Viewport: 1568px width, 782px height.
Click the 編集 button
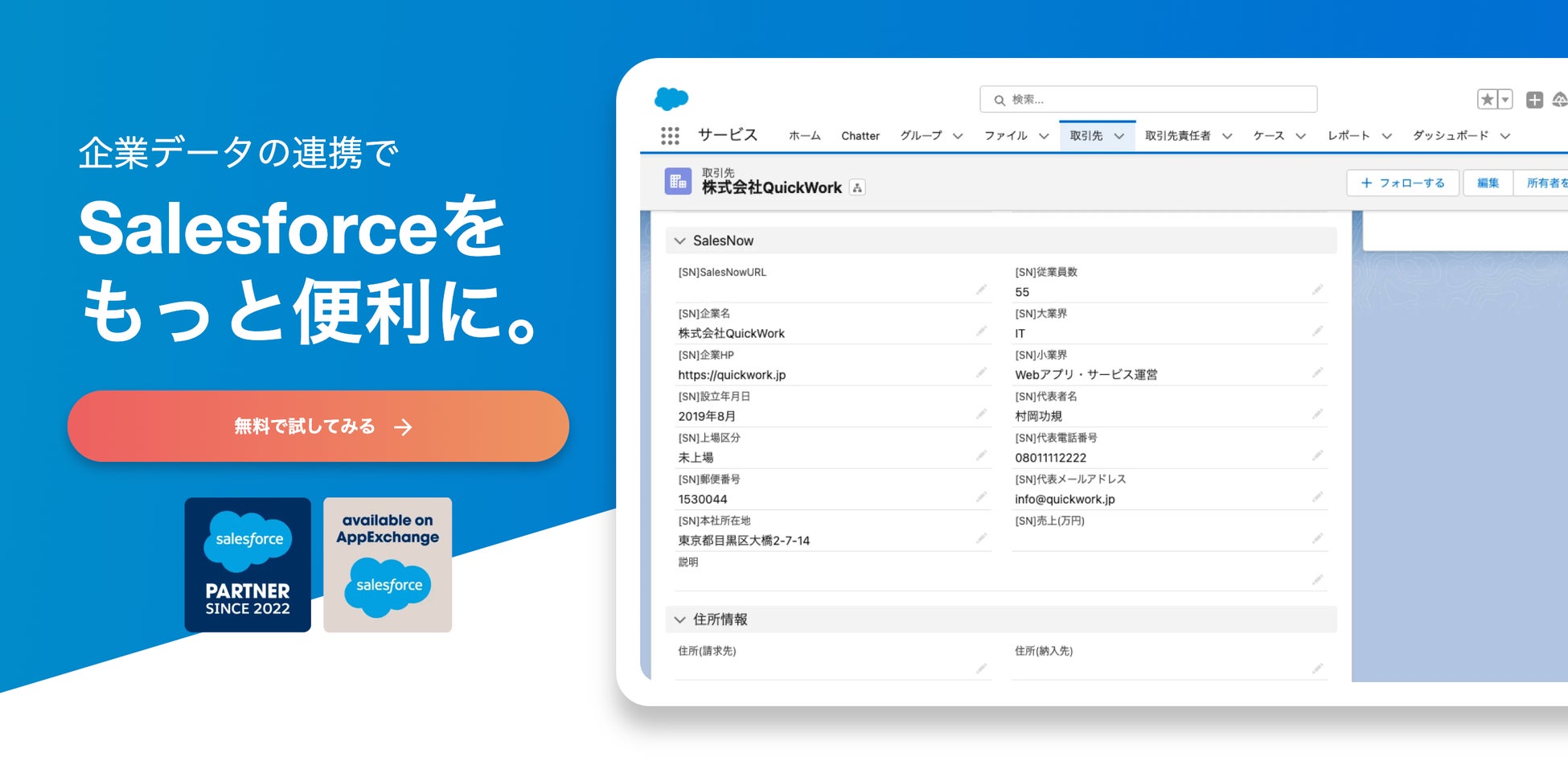(x=1488, y=183)
